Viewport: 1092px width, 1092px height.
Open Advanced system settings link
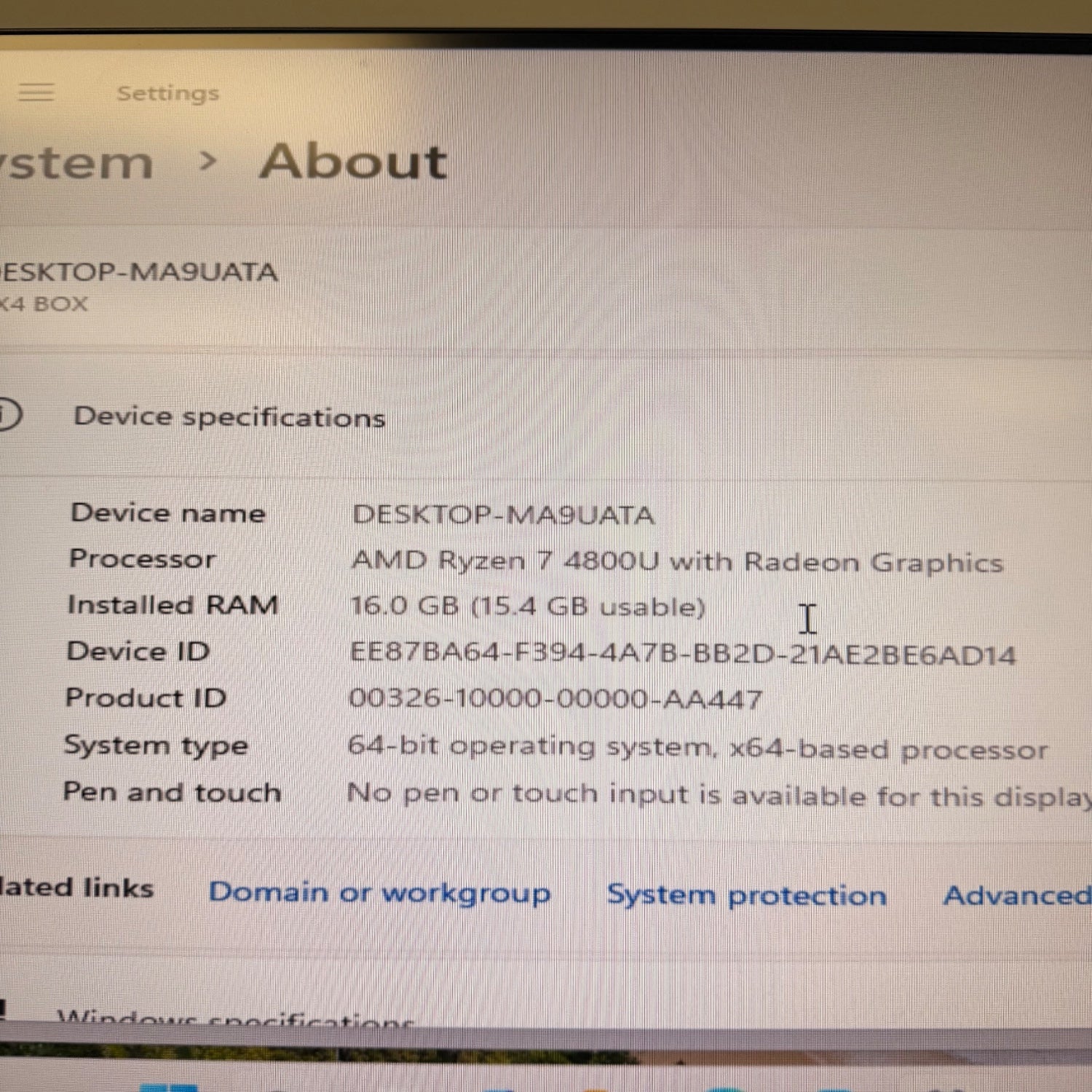point(1018,895)
